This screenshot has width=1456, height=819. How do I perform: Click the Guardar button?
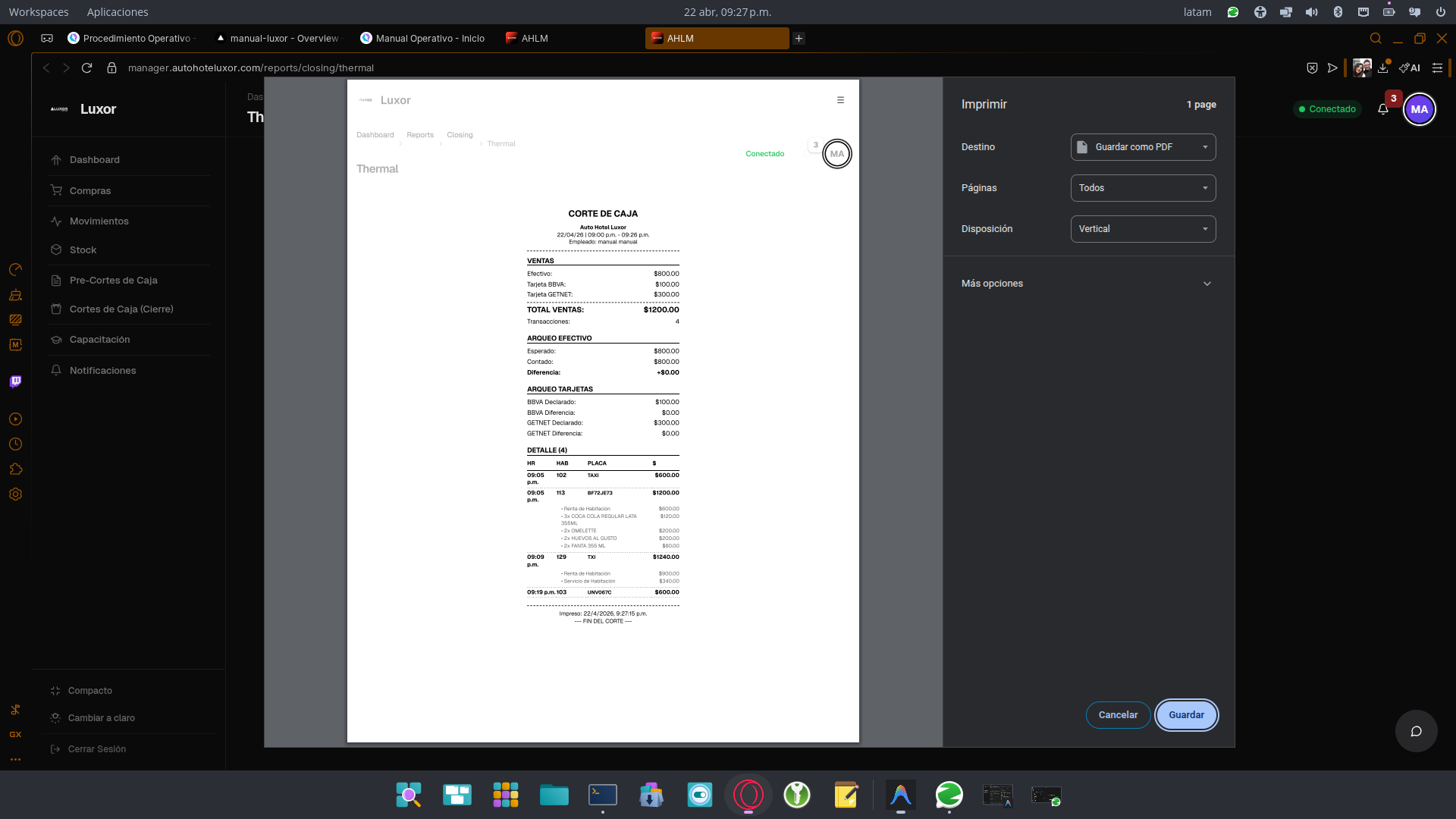(1186, 715)
